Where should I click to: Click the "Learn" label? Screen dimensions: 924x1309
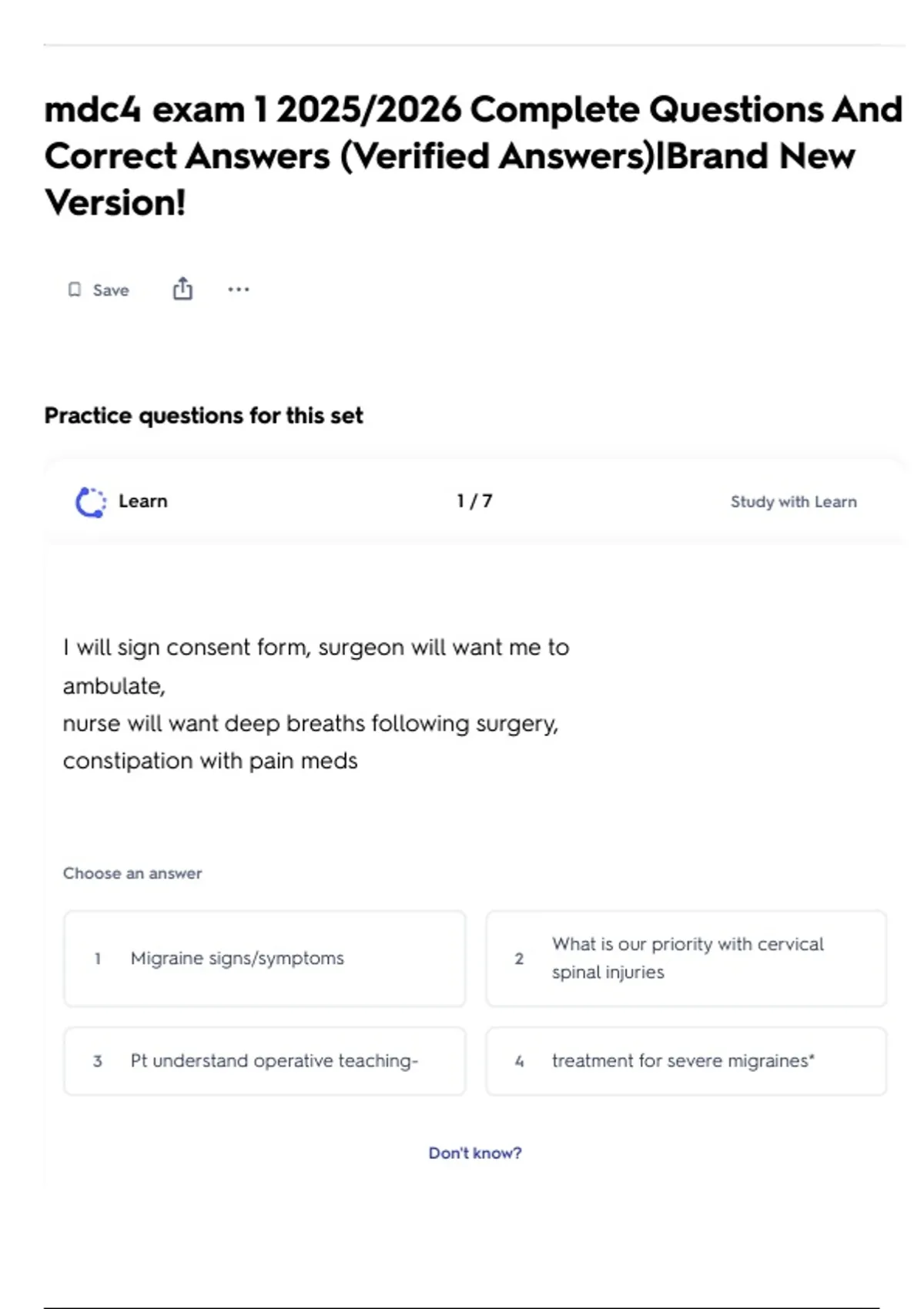tap(143, 501)
